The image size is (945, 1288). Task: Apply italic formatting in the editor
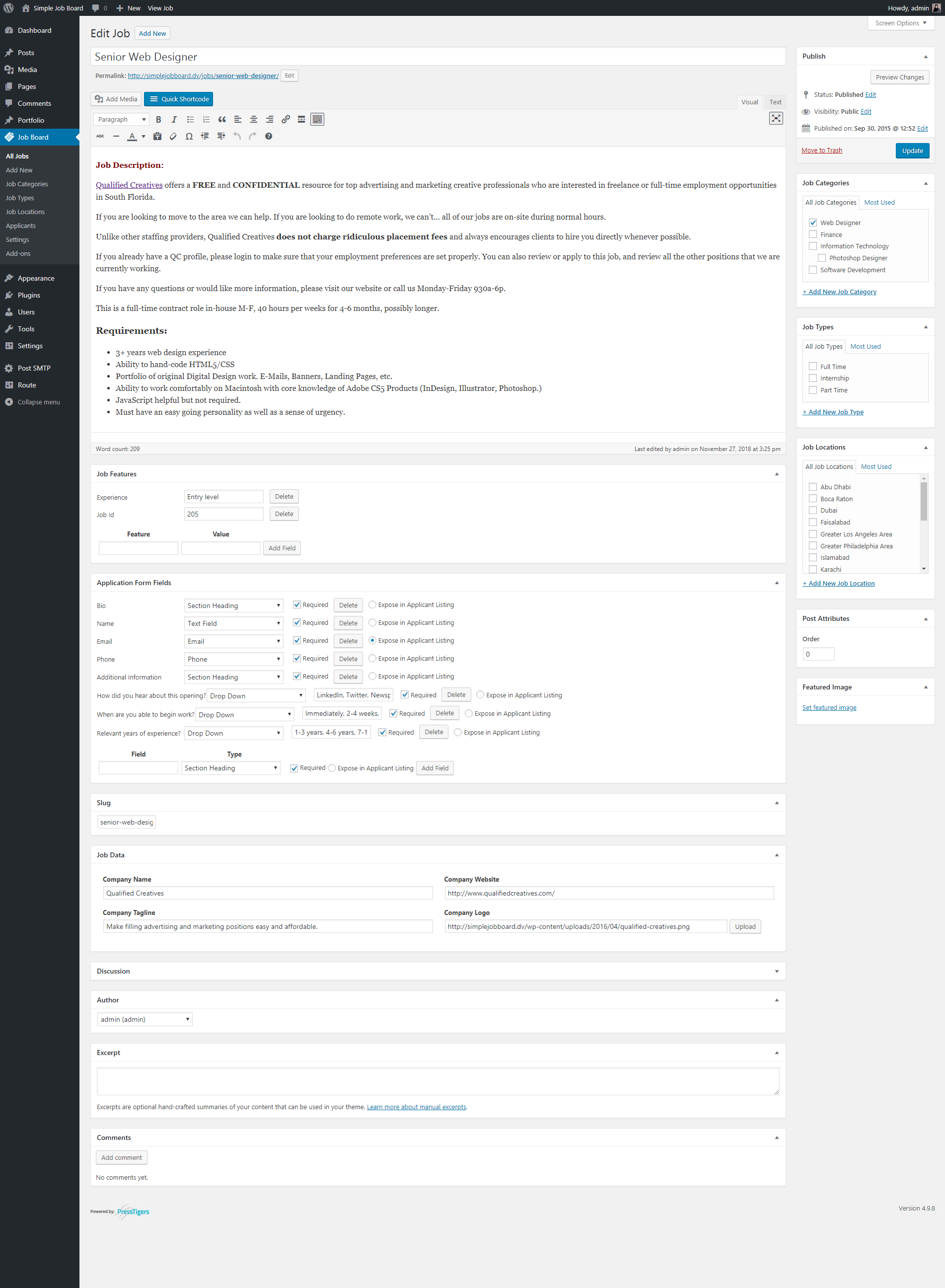(174, 120)
